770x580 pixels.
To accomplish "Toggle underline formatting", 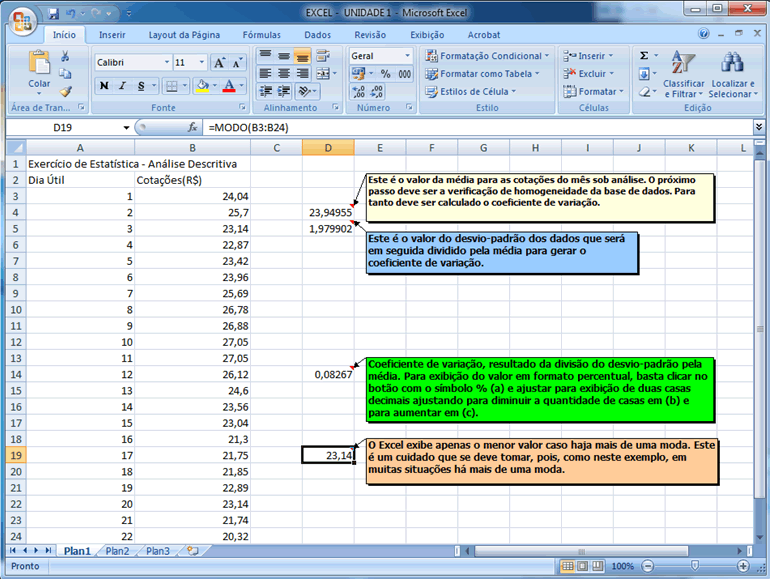I will coord(141,86).
